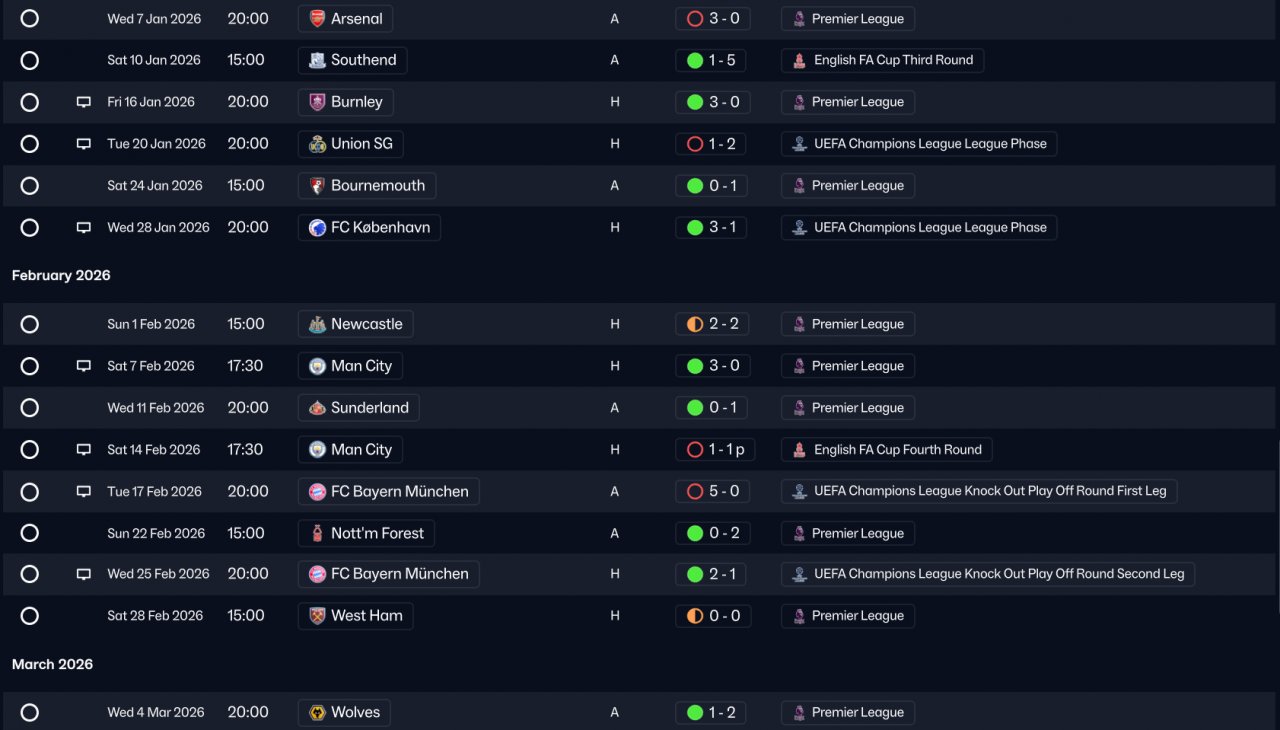
Task: Open the 5 - 0 result against Bayern
Action: tap(713, 492)
